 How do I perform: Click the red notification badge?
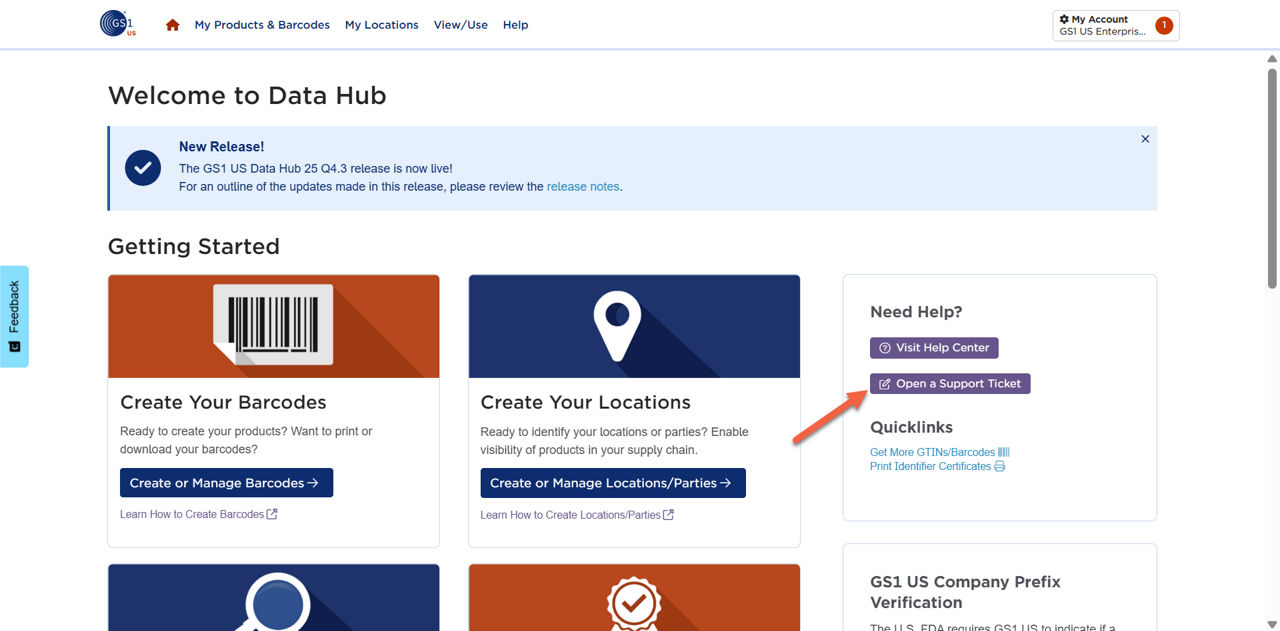tap(1163, 26)
